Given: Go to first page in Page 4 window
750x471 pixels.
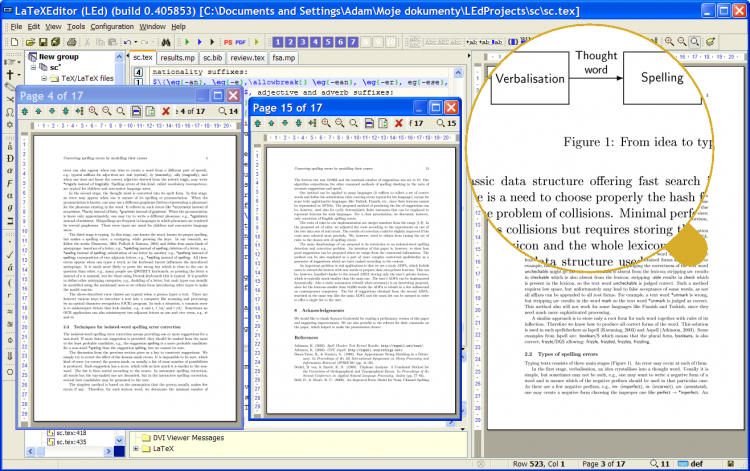Looking at the screenshot, I should [25, 111].
